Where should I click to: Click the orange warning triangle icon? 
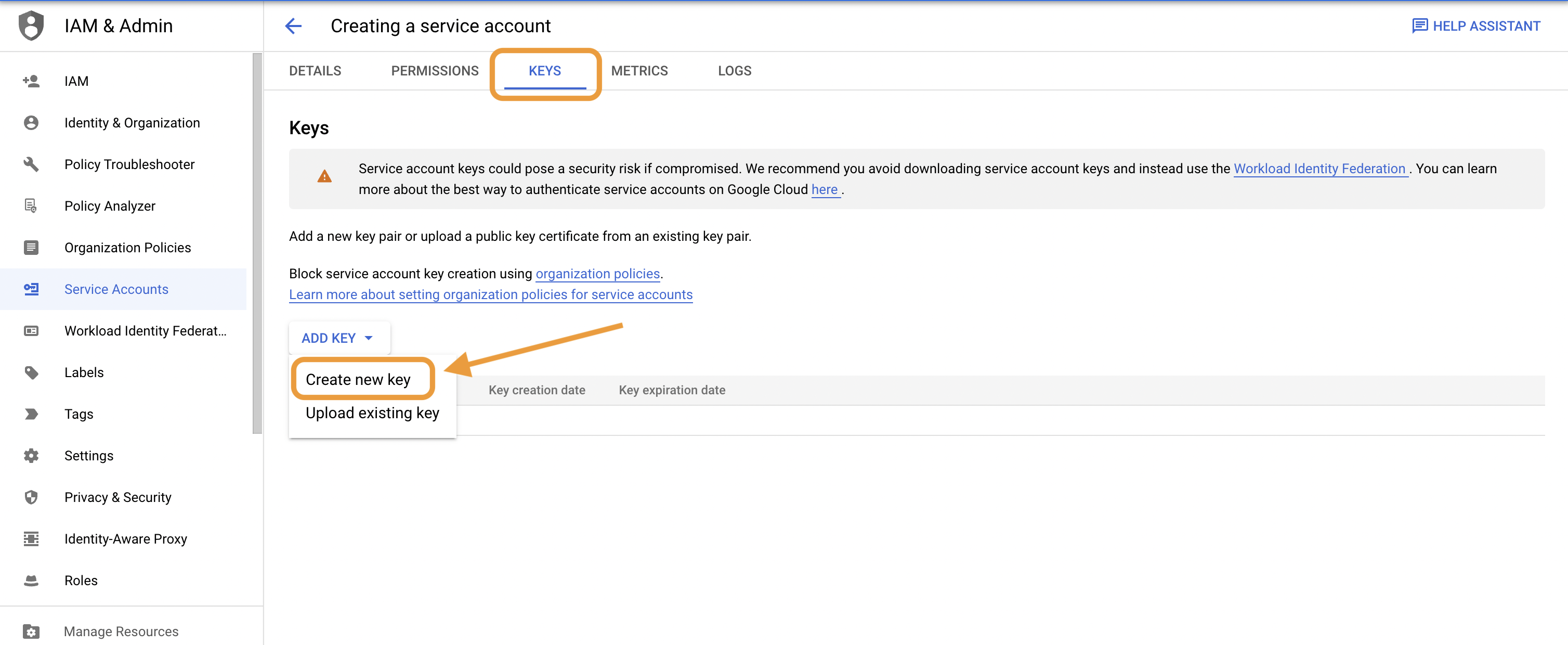click(324, 177)
